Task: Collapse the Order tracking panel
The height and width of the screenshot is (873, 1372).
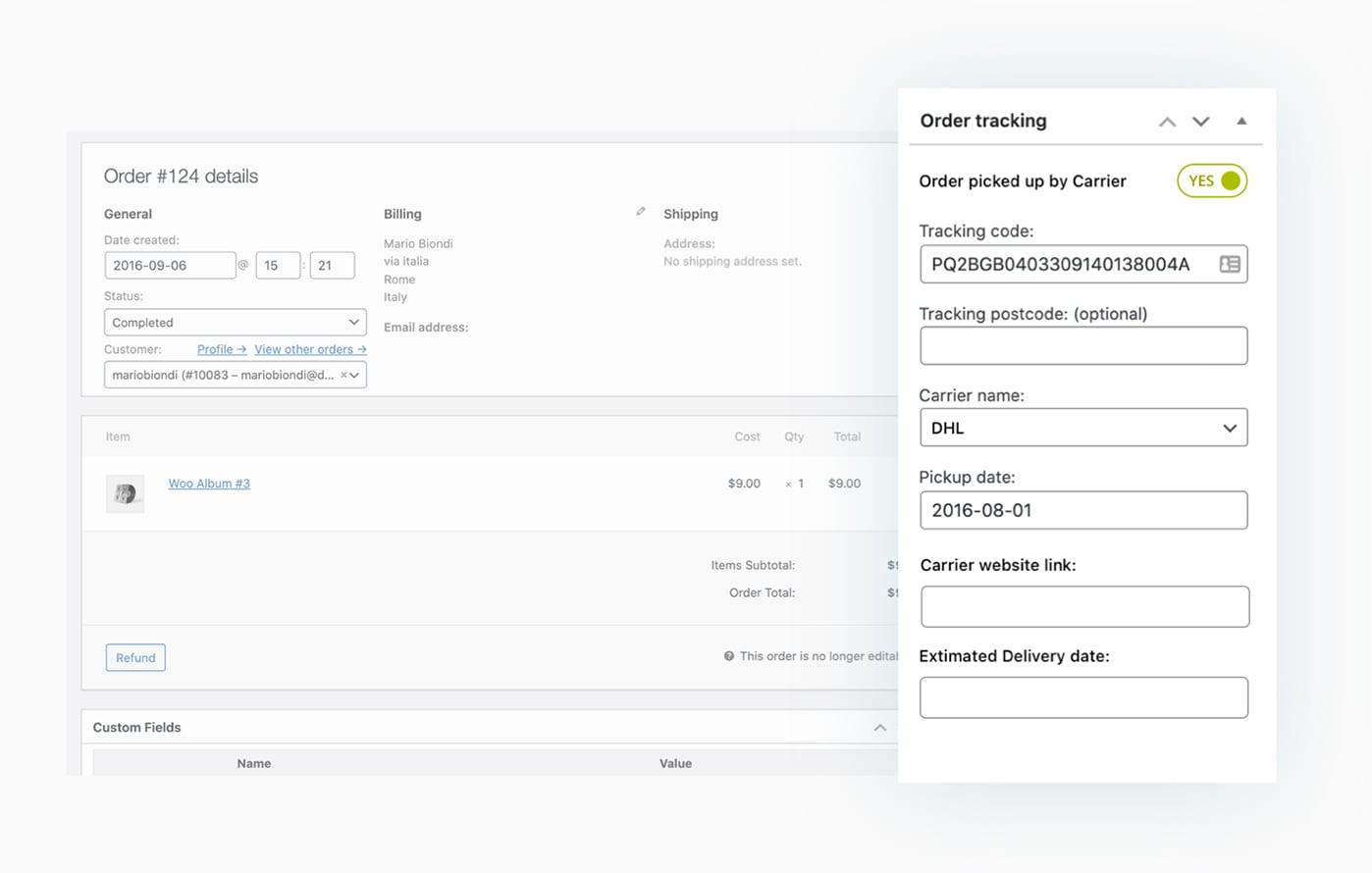Action: click(x=1241, y=122)
